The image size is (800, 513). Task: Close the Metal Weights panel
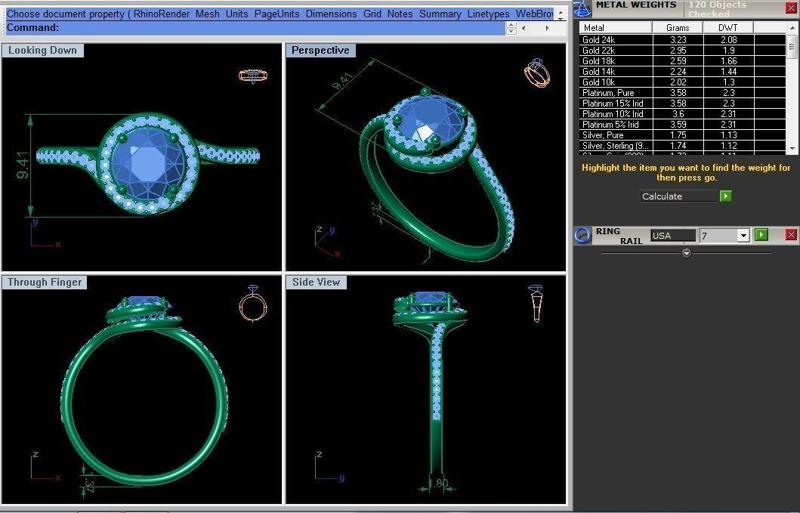point(792,8)
